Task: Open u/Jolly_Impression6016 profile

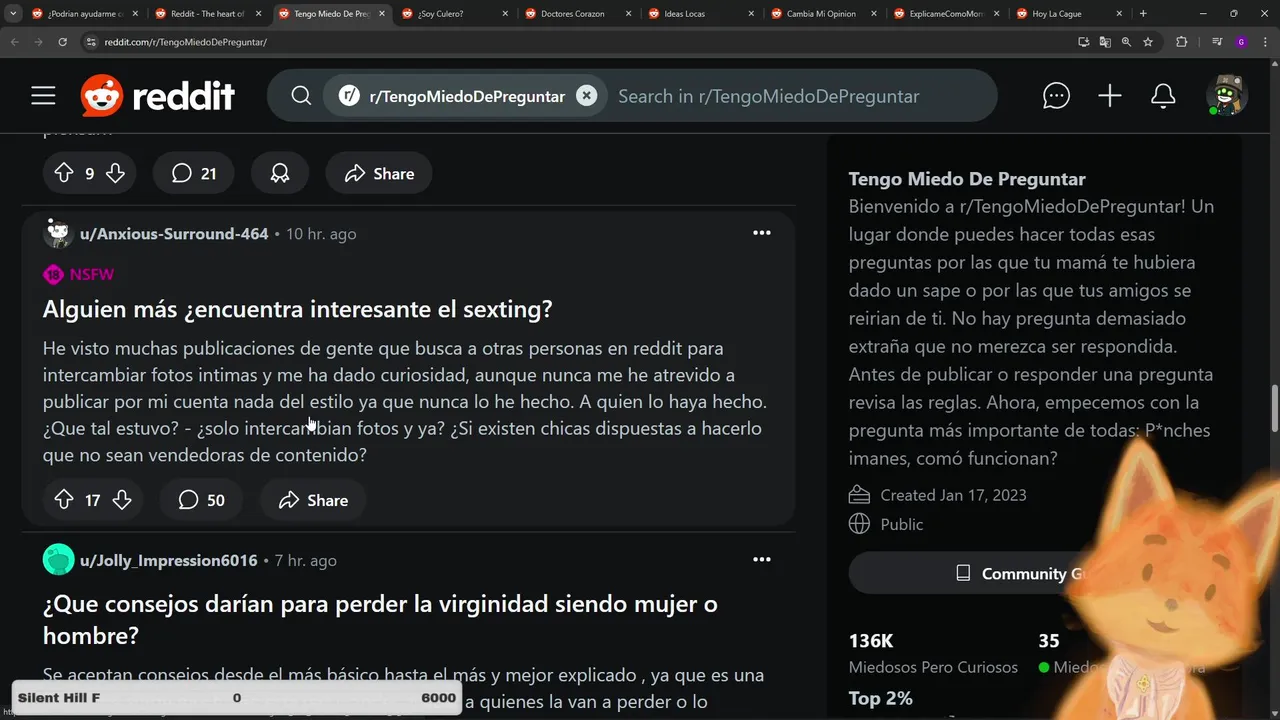Action: 169,561
